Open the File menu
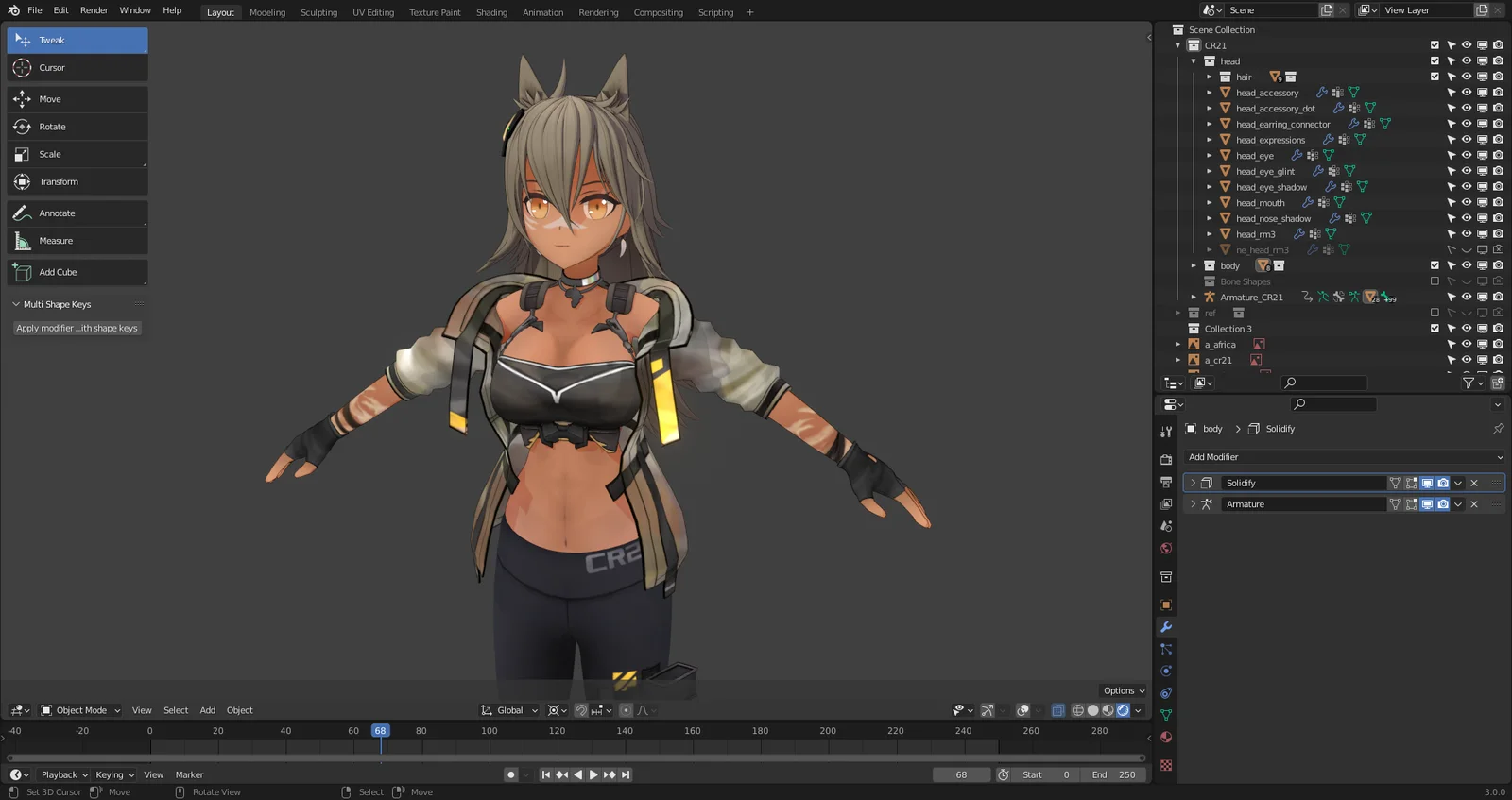The image size is (1512, 800). coord(35,10)
